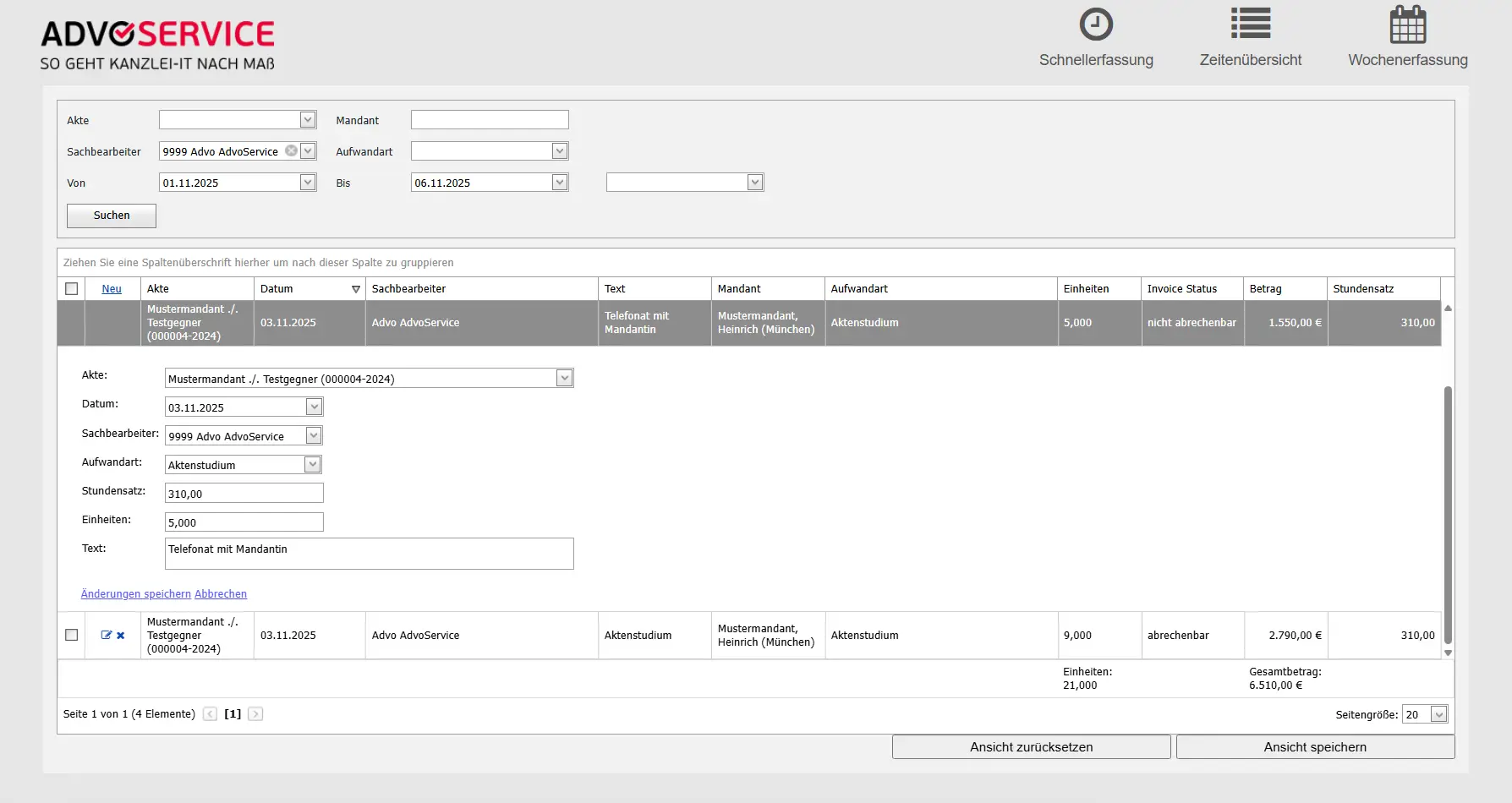1512x803 pixels.
Task: Expand the Aufwandart filter dropdown
Action: pyautogui.click(x=560, y=150)
